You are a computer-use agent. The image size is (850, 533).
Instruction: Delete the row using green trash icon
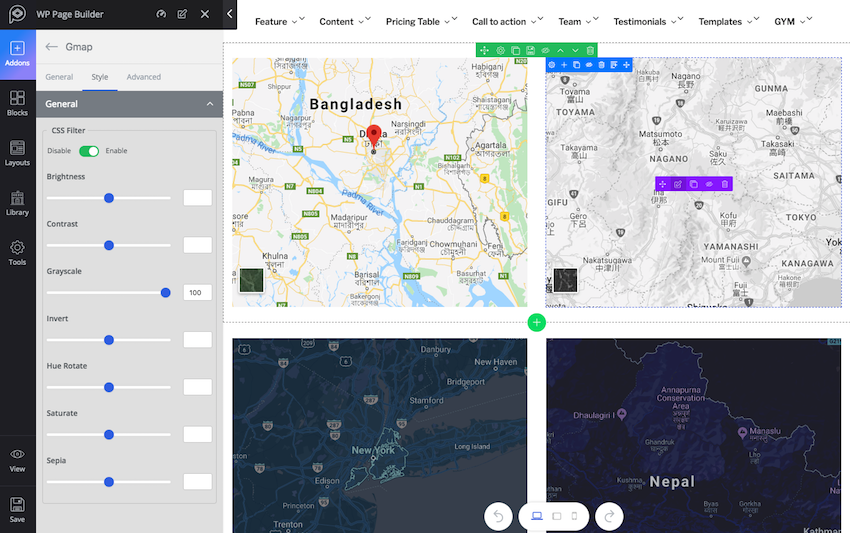[x=590, y=50]
